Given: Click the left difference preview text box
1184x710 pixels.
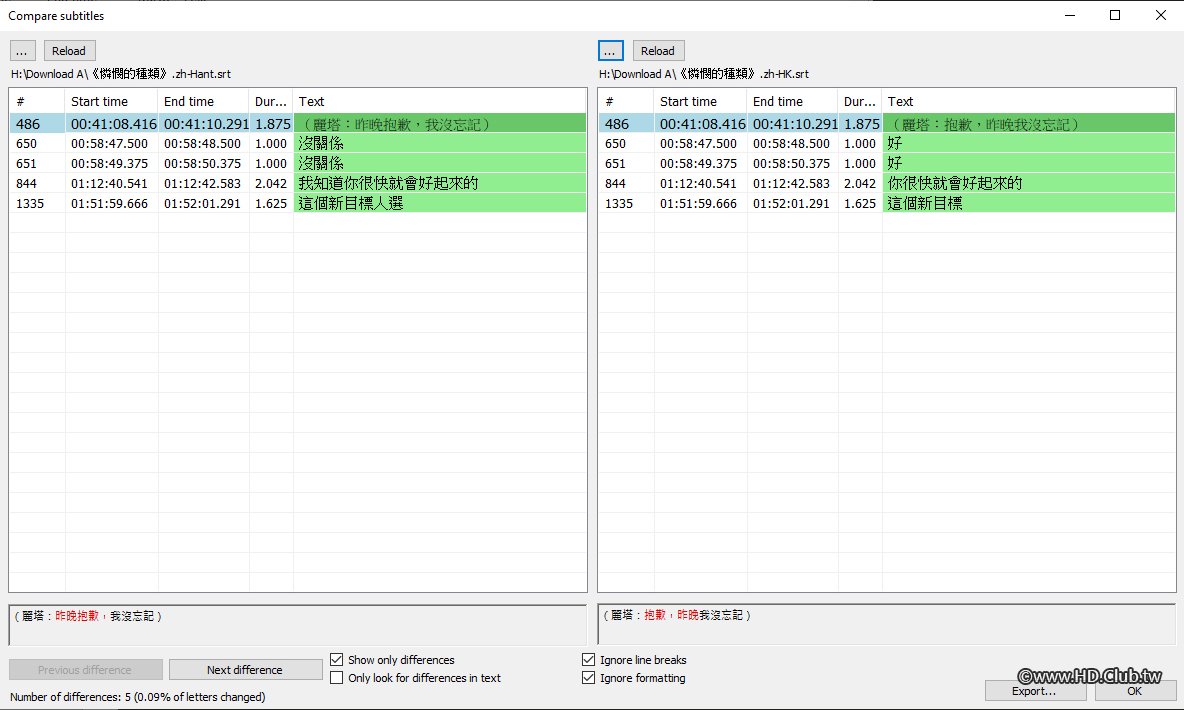Looking at the screenshot, I should pos(298,625).
